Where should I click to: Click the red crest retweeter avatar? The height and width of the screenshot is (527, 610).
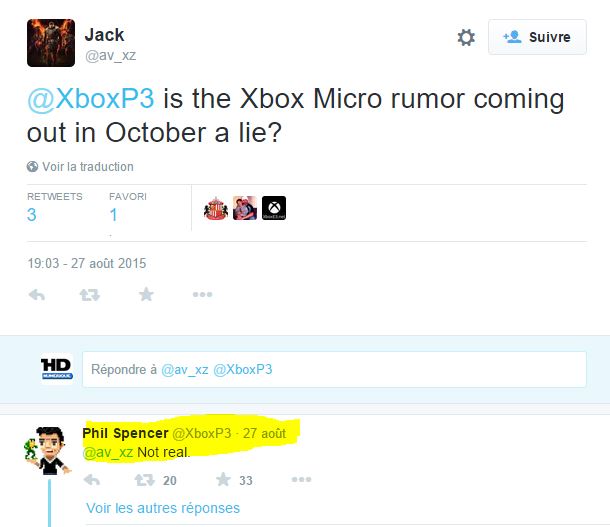[216, 208]
